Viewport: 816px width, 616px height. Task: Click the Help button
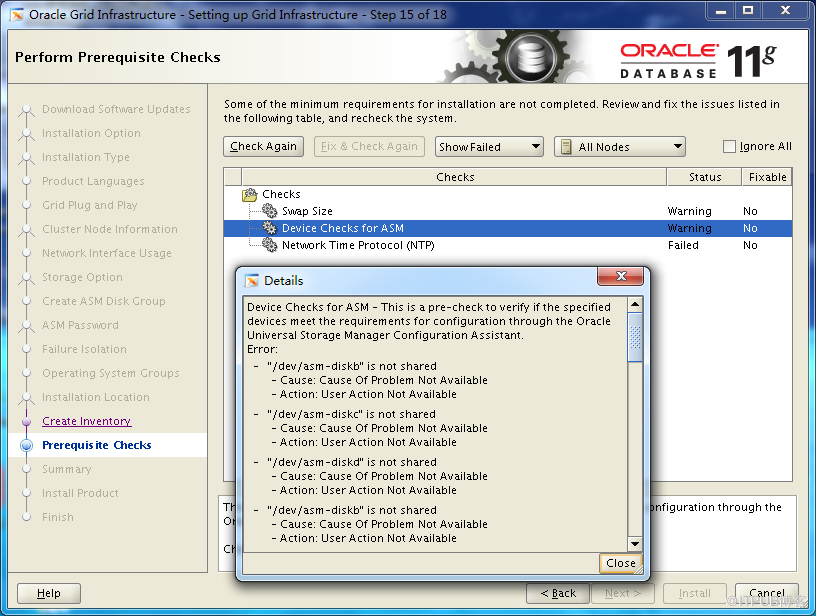49,593
